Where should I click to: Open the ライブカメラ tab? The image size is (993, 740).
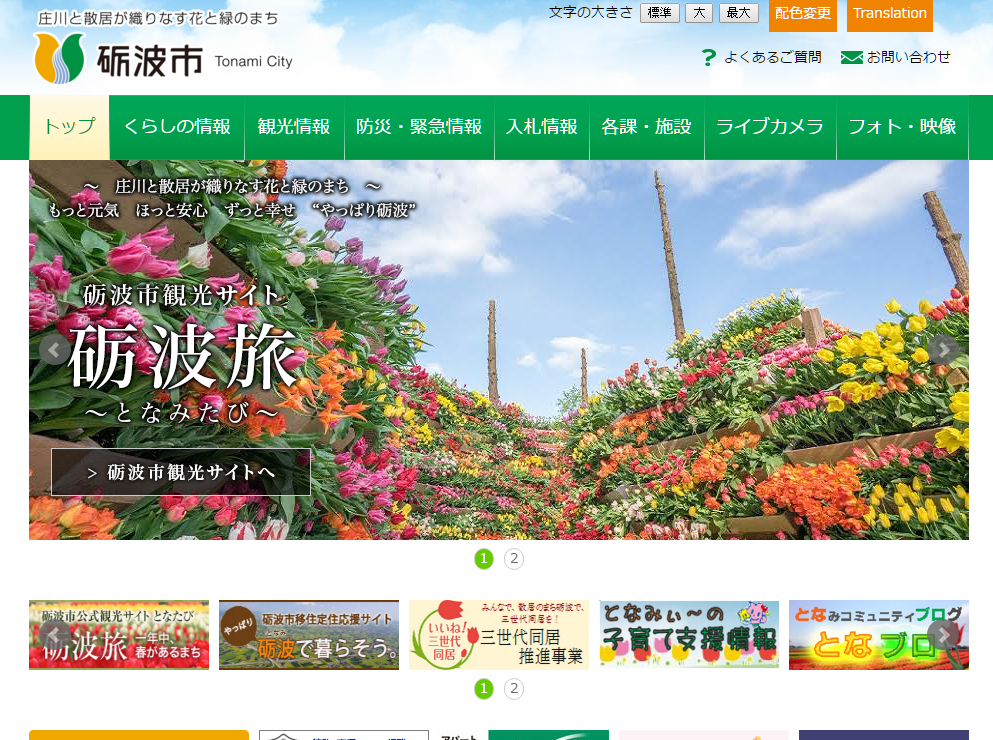[x=770, y=127]
